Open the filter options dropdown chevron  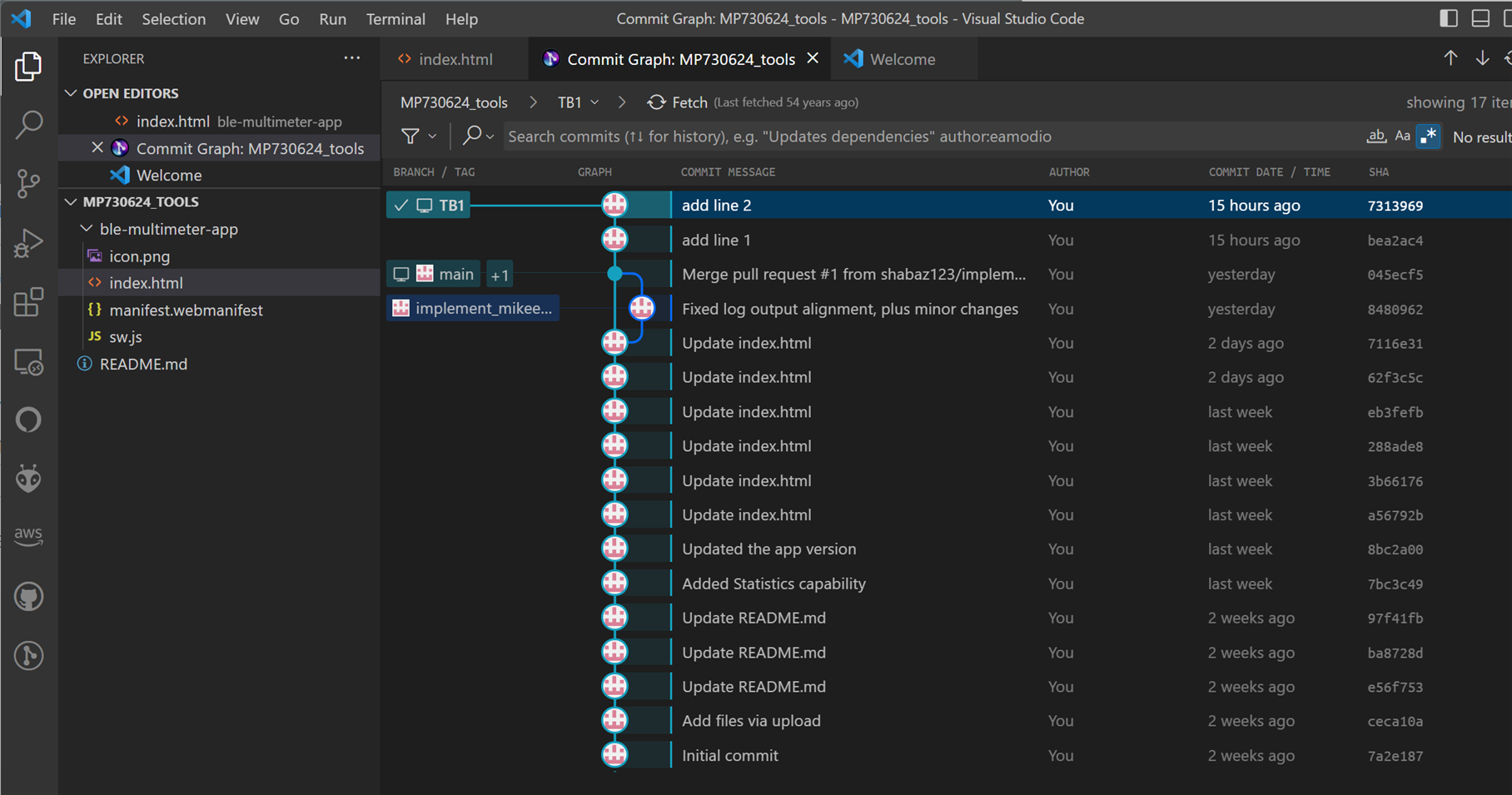pos(432,137)
